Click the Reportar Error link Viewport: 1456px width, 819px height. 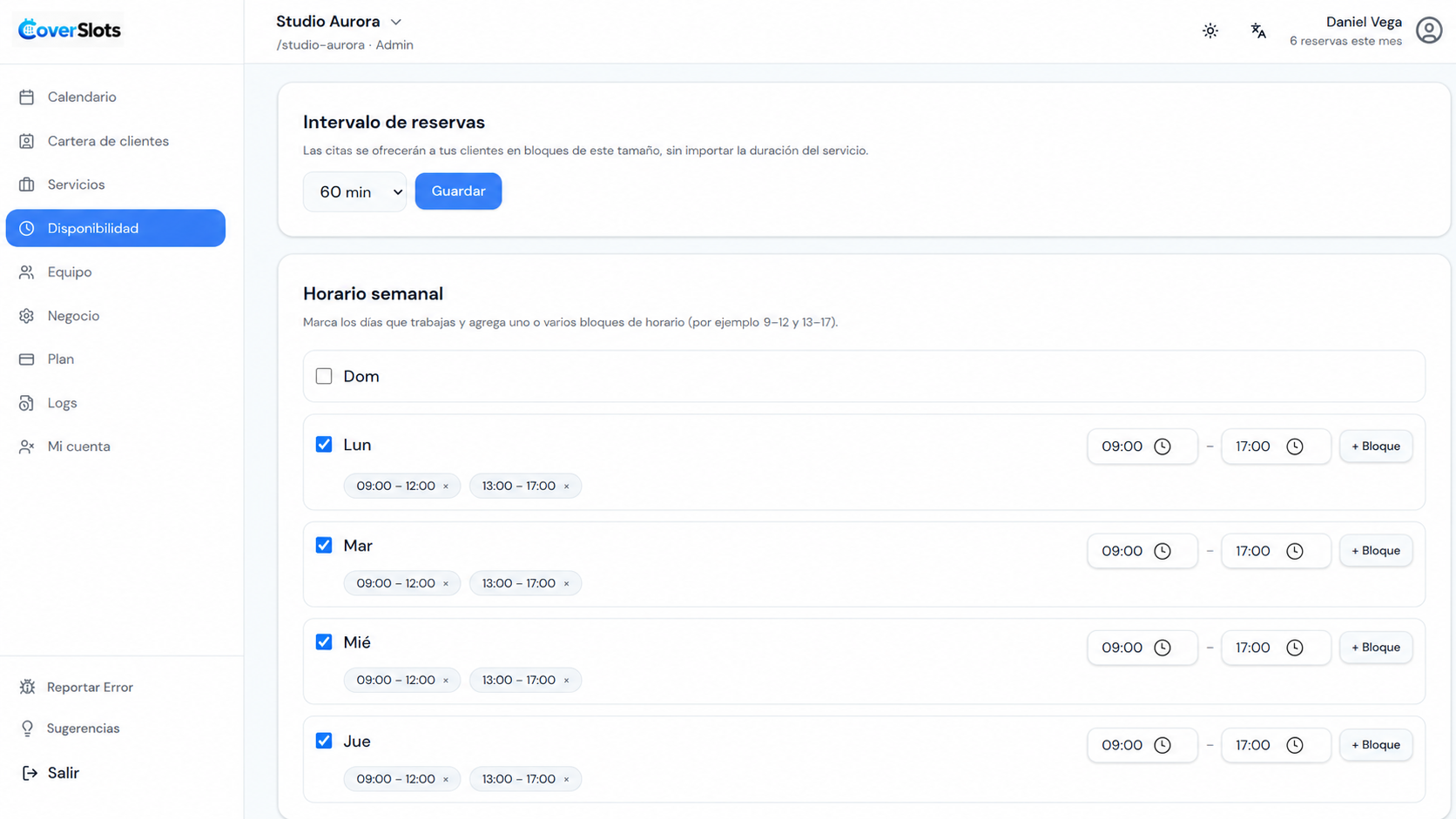(90, 687)
